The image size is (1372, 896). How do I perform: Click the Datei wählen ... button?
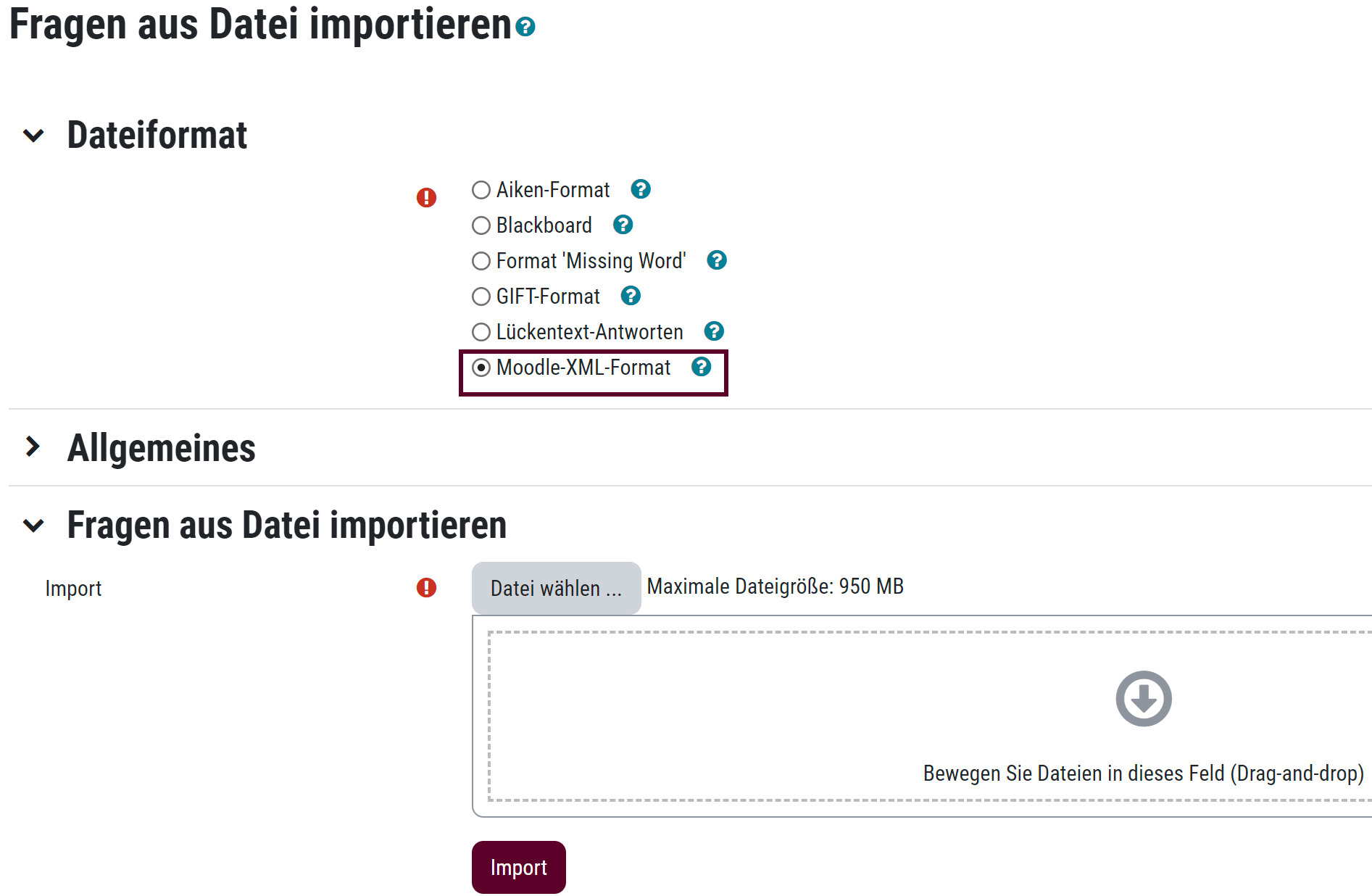tap(556, 588)
